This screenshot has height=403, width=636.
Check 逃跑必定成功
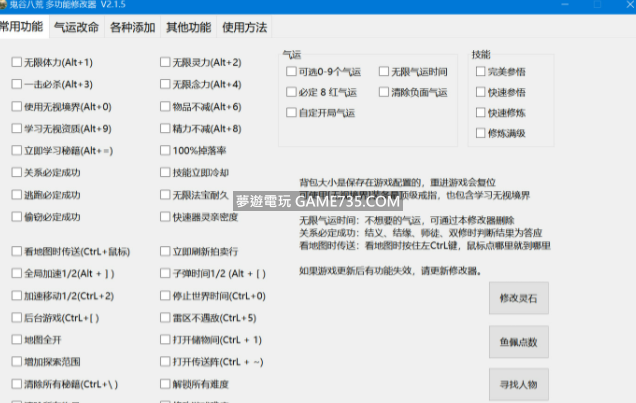[17, 195]
